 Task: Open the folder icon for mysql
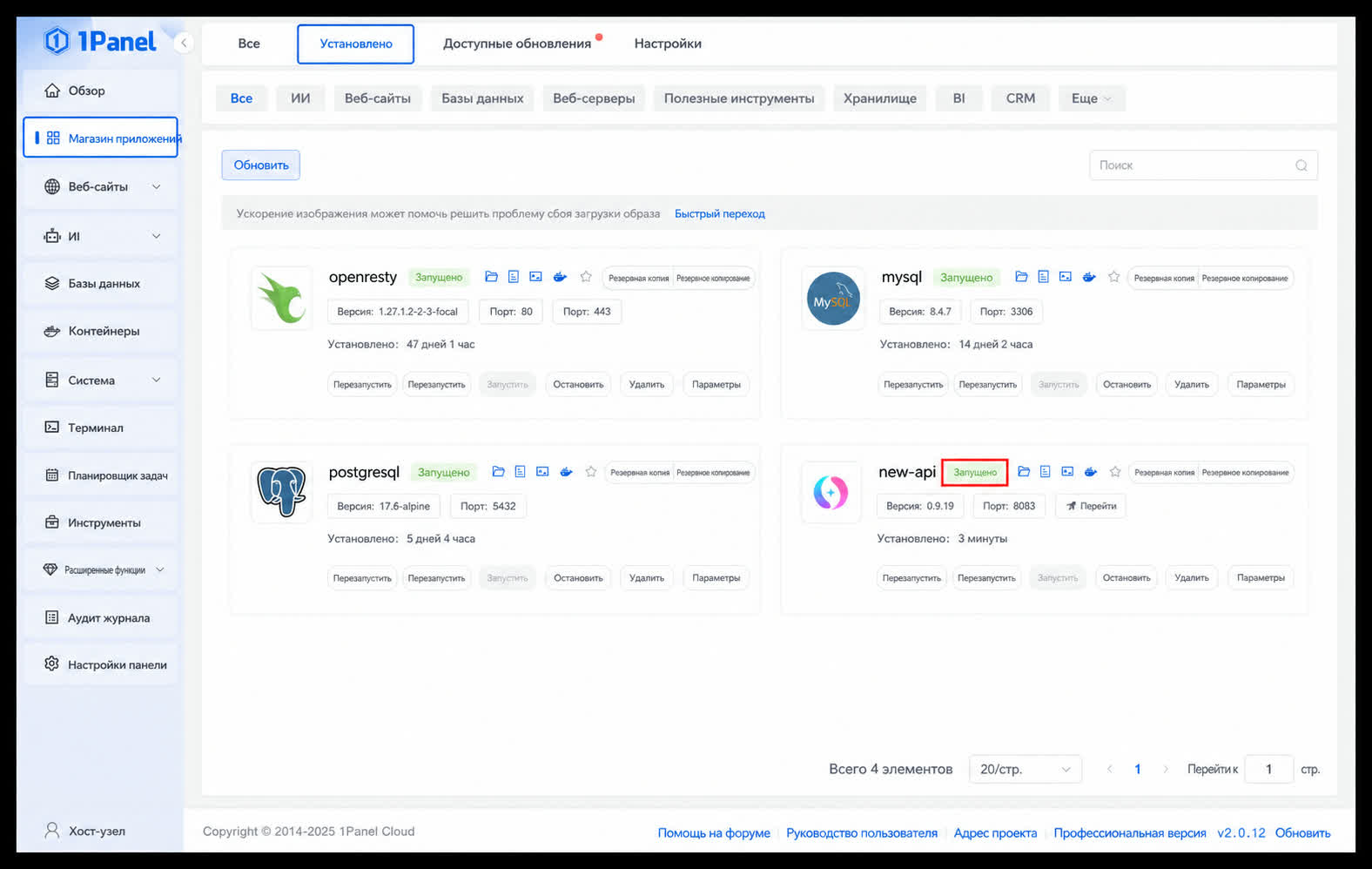point(1021,277)
